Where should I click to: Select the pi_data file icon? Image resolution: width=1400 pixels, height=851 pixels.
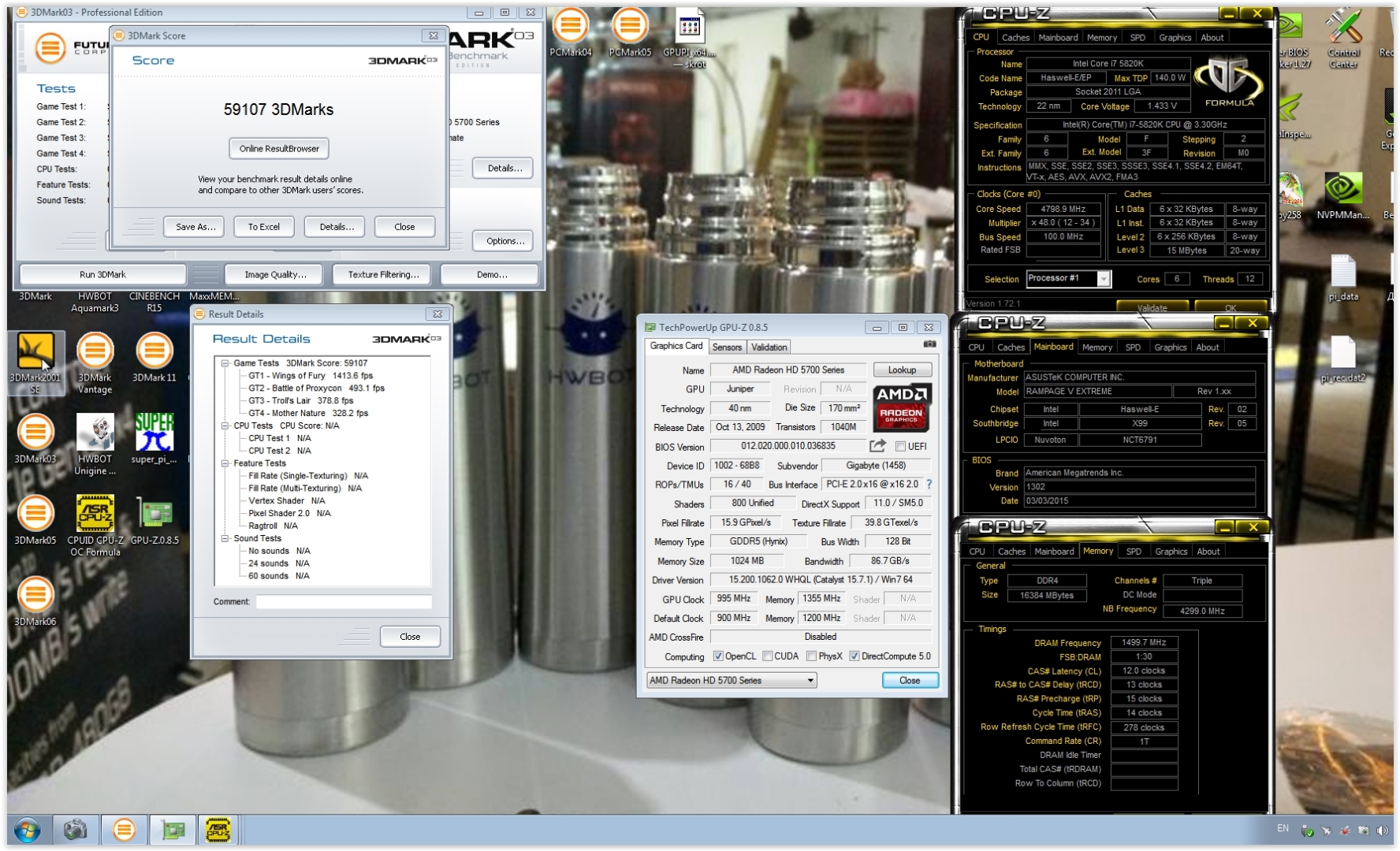coord(1343,278)
